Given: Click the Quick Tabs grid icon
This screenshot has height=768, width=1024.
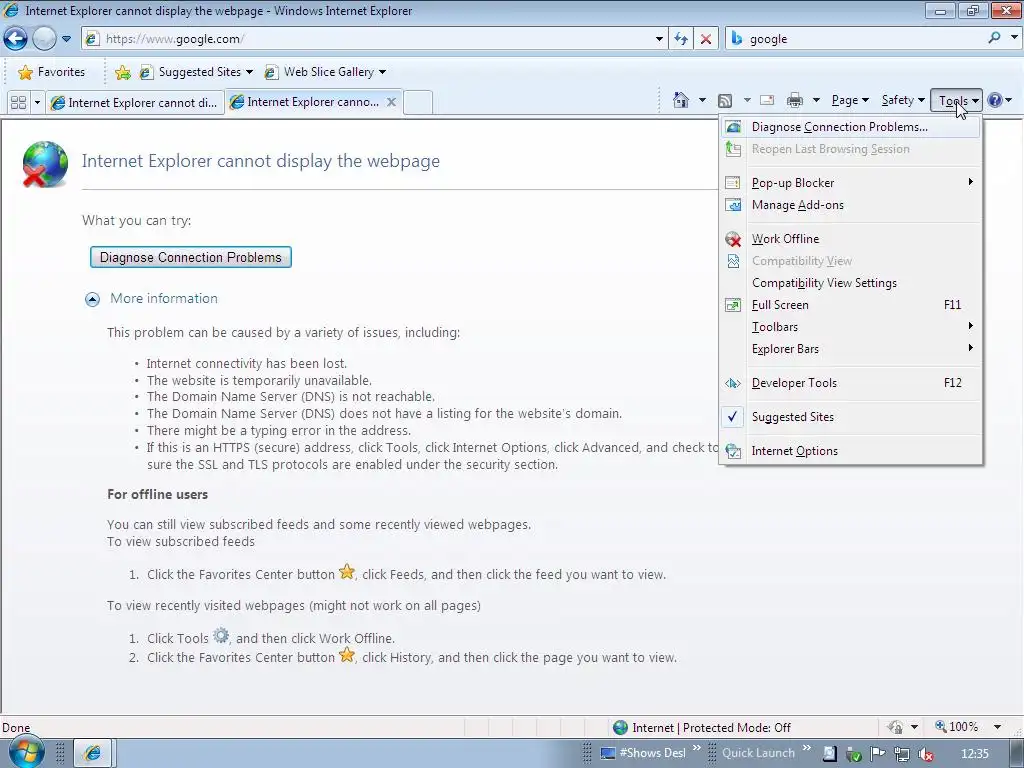Looking at the screenshot, I should tap(19, 103).
